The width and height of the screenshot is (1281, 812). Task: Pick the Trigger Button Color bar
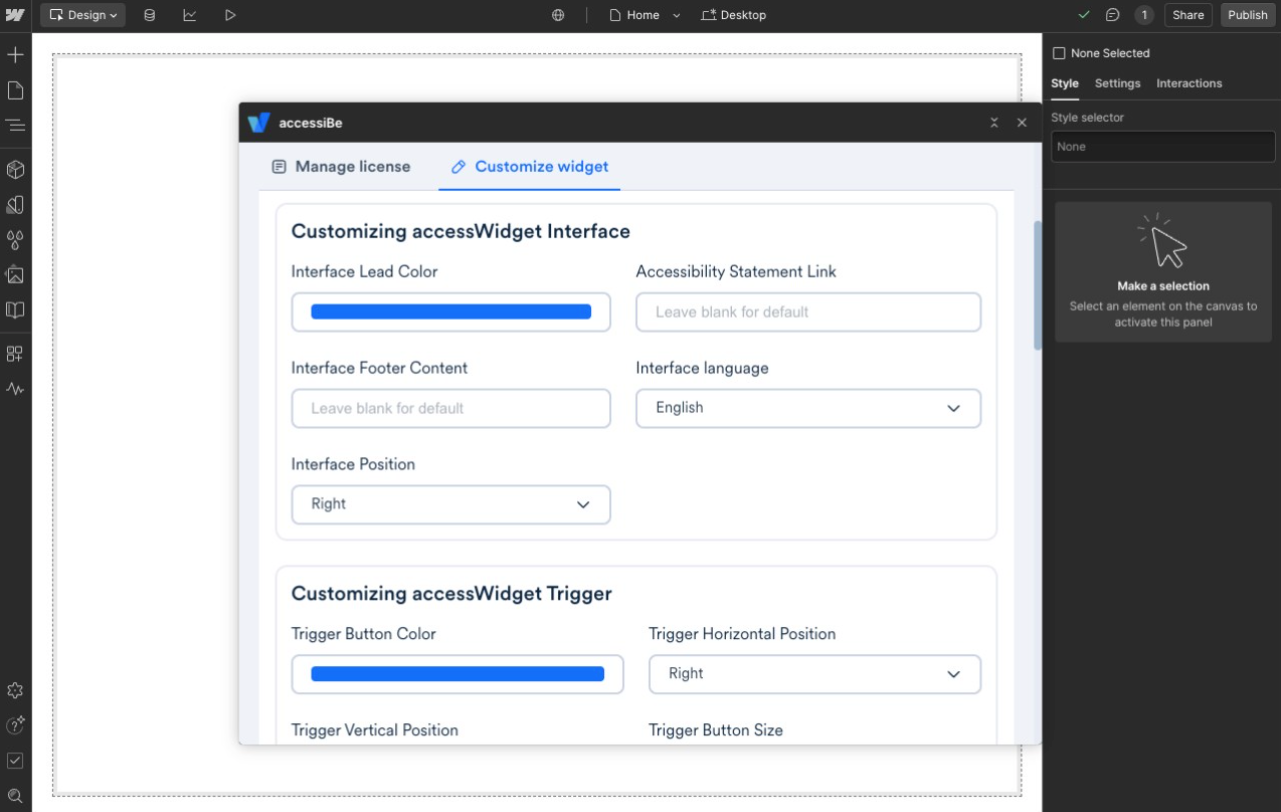click(457, 674)
